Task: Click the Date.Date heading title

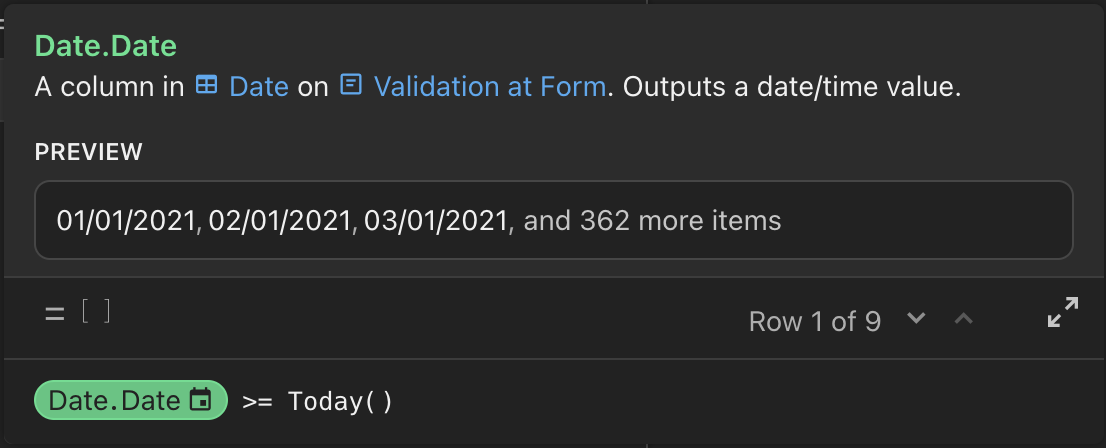Action: [106, 46]
